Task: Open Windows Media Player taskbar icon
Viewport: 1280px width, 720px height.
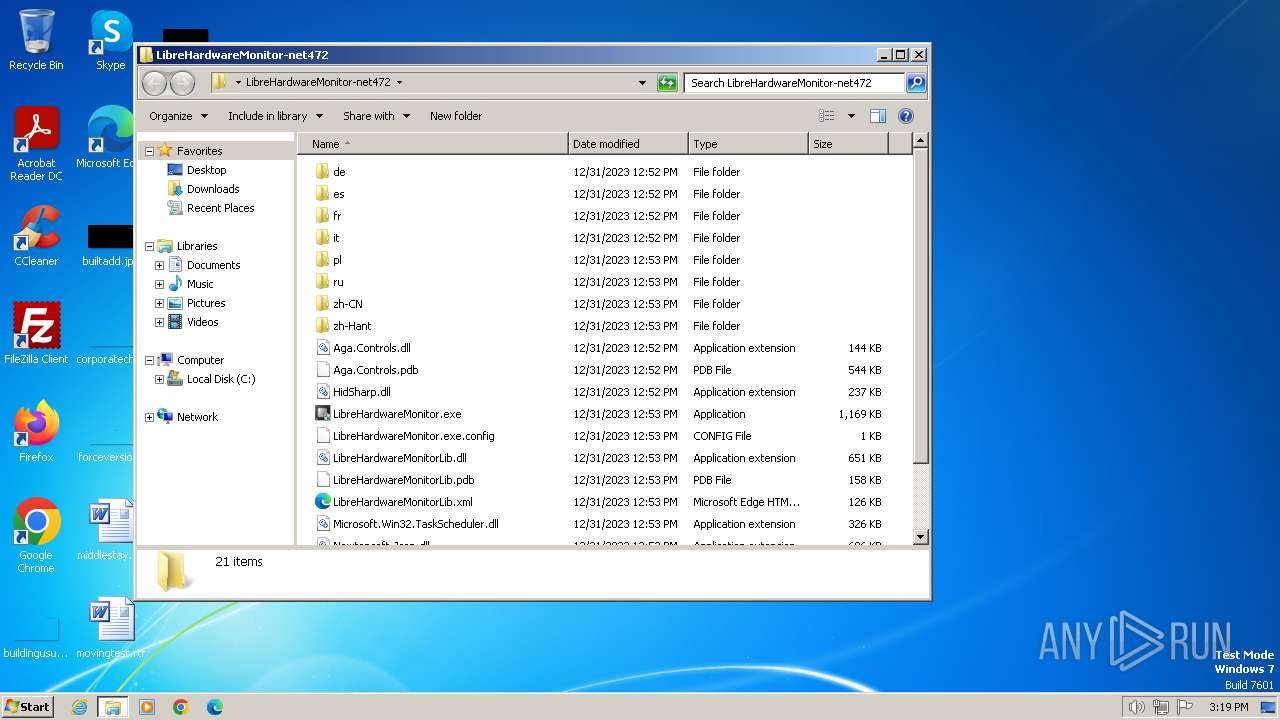Action: click(x=147, y=707)
